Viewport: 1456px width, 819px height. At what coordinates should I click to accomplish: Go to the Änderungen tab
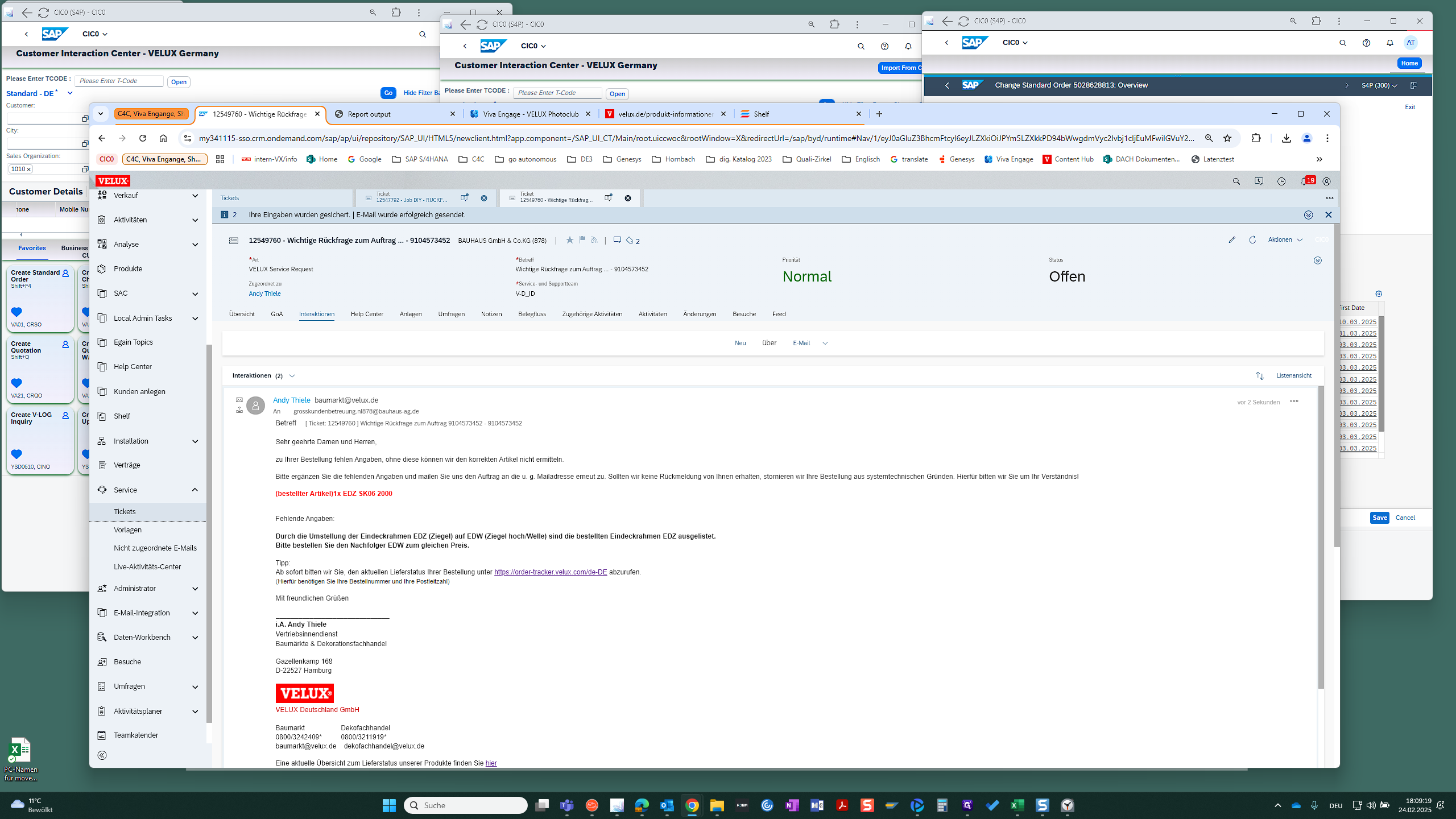point(700,314)
